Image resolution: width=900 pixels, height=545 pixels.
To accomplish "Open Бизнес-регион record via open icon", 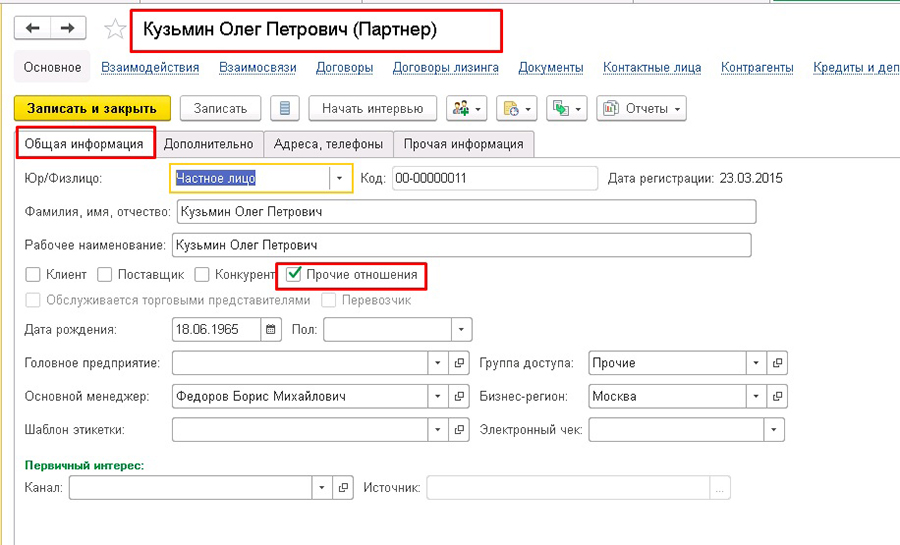I will 777,396.
